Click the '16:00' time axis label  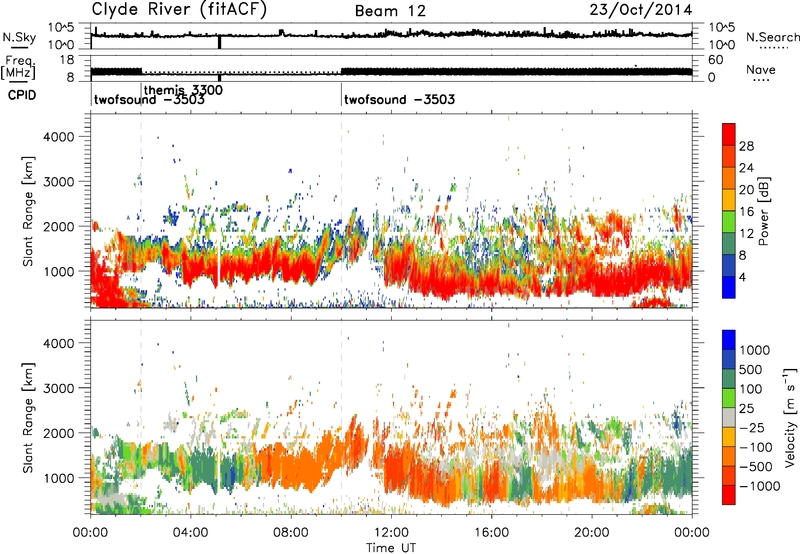tap(491, 533)
